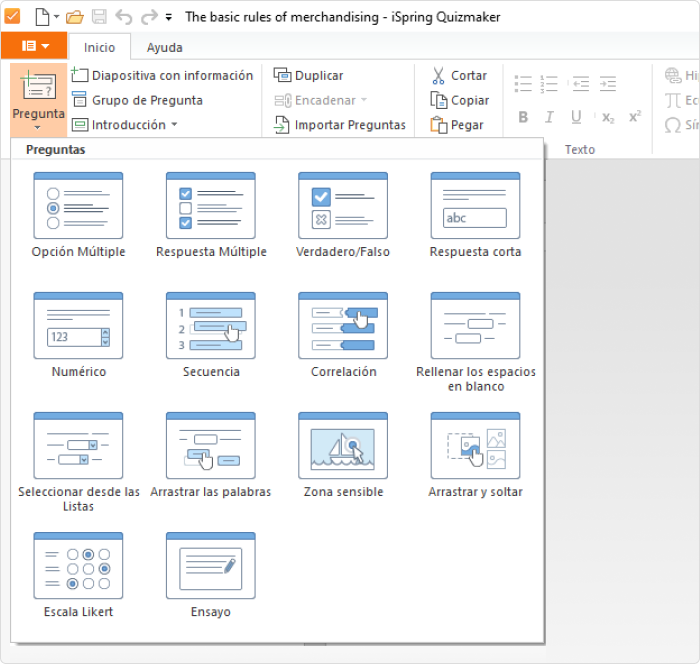This screenshot has width=700, height=664.
Task: Toggle bullet list formatting
Action: click(x=523, y=84)
